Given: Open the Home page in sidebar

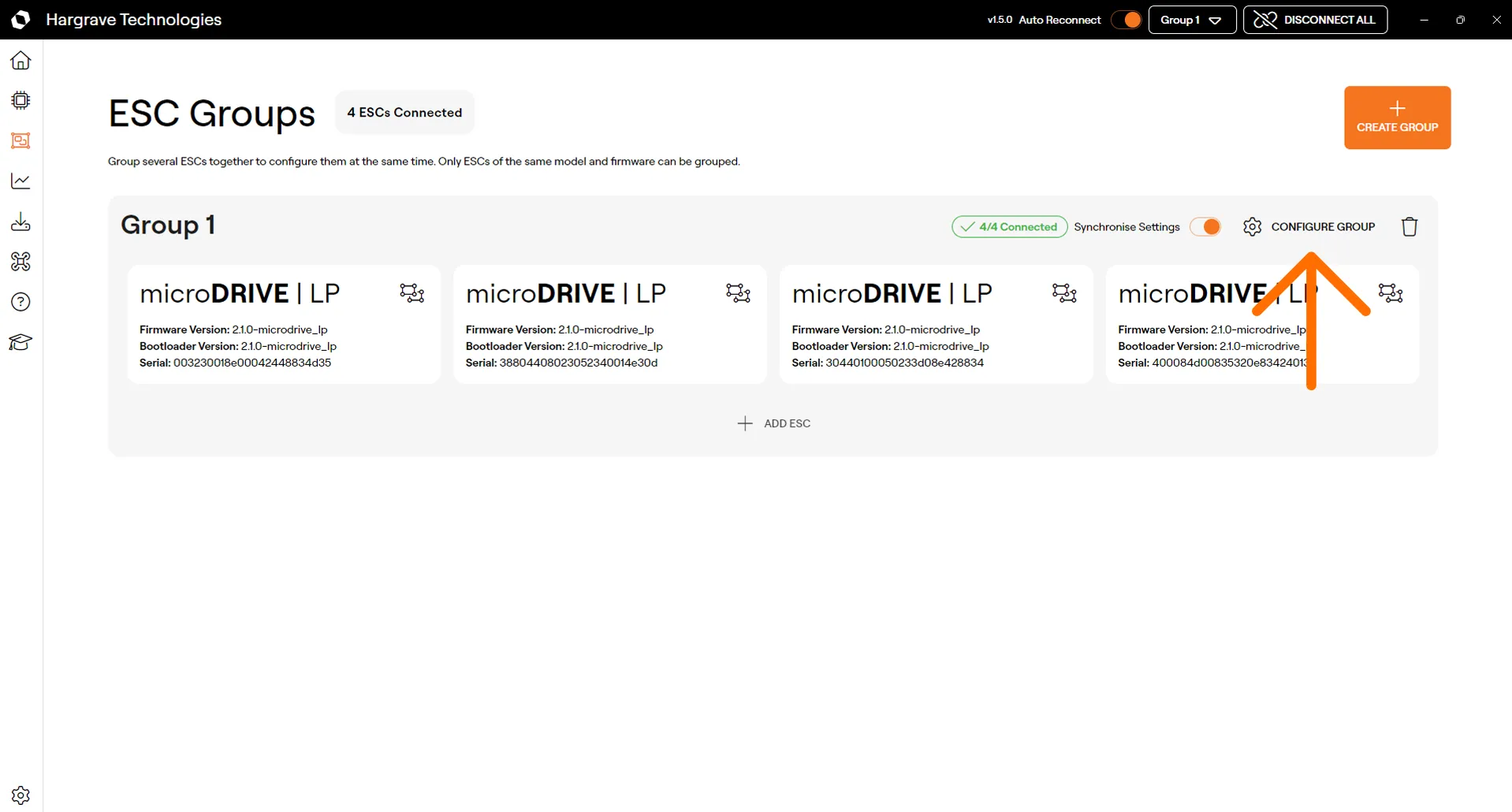Looking at the screenshot, I should [20, 61].
